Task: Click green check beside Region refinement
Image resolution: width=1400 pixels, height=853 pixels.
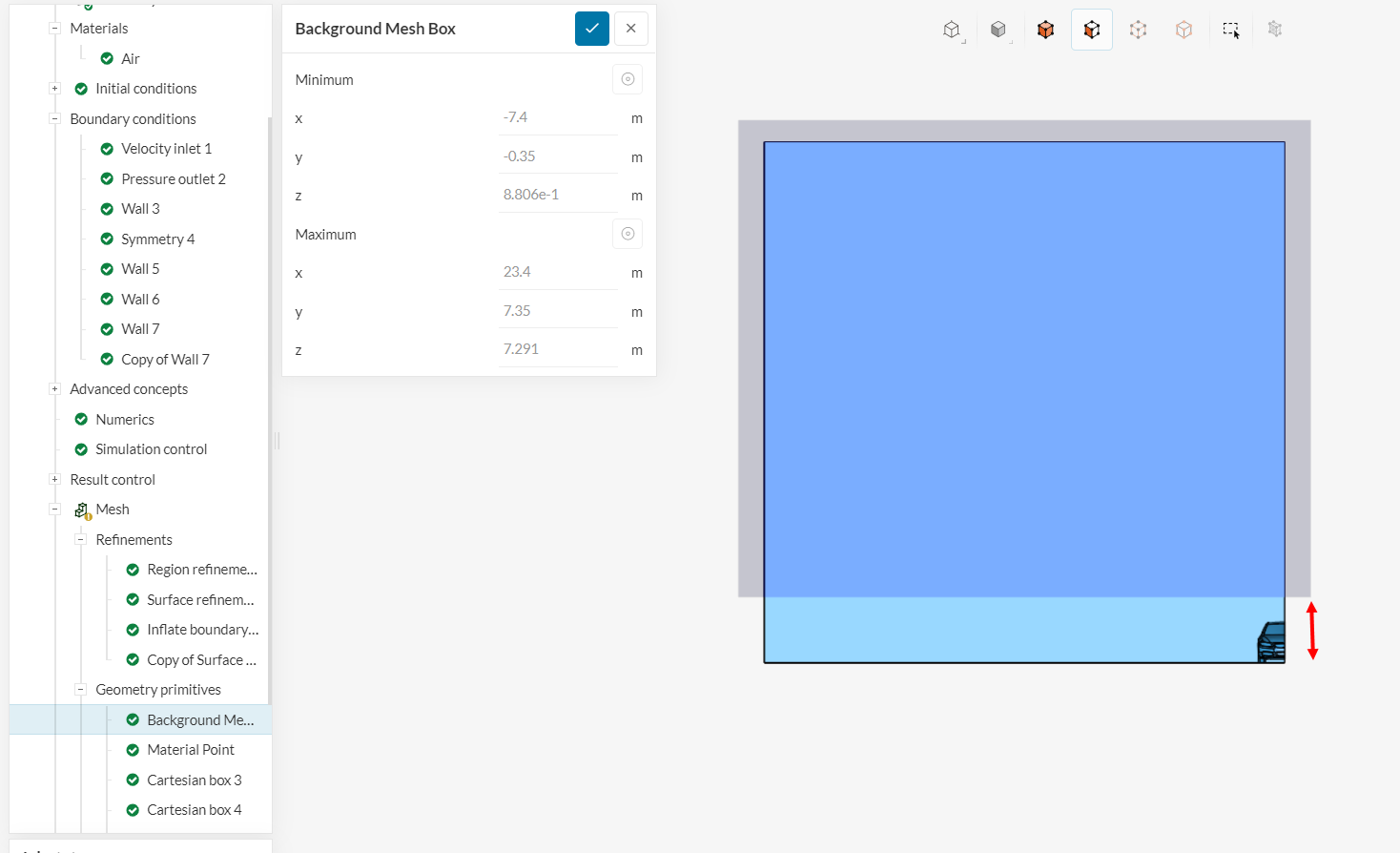Action: (x=133, y=570)
